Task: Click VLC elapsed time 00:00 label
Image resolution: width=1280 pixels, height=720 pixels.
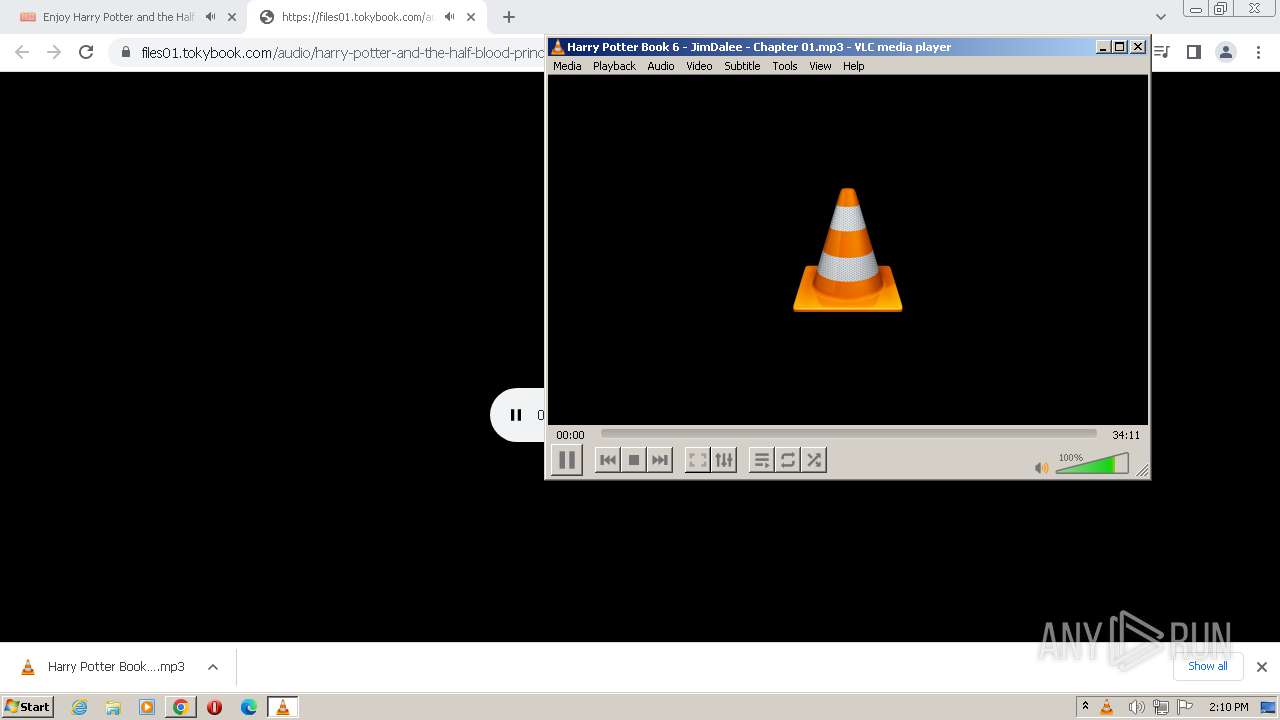Action: tap(570, 435)
